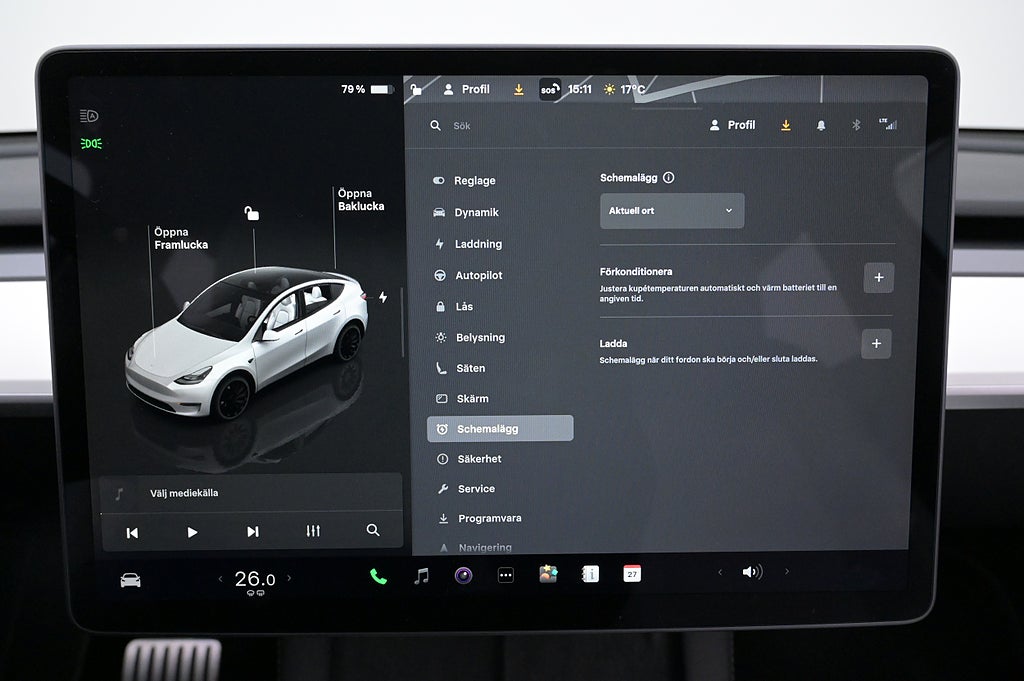
Task: Open the notifications bell icon
Action: point(821,126)
